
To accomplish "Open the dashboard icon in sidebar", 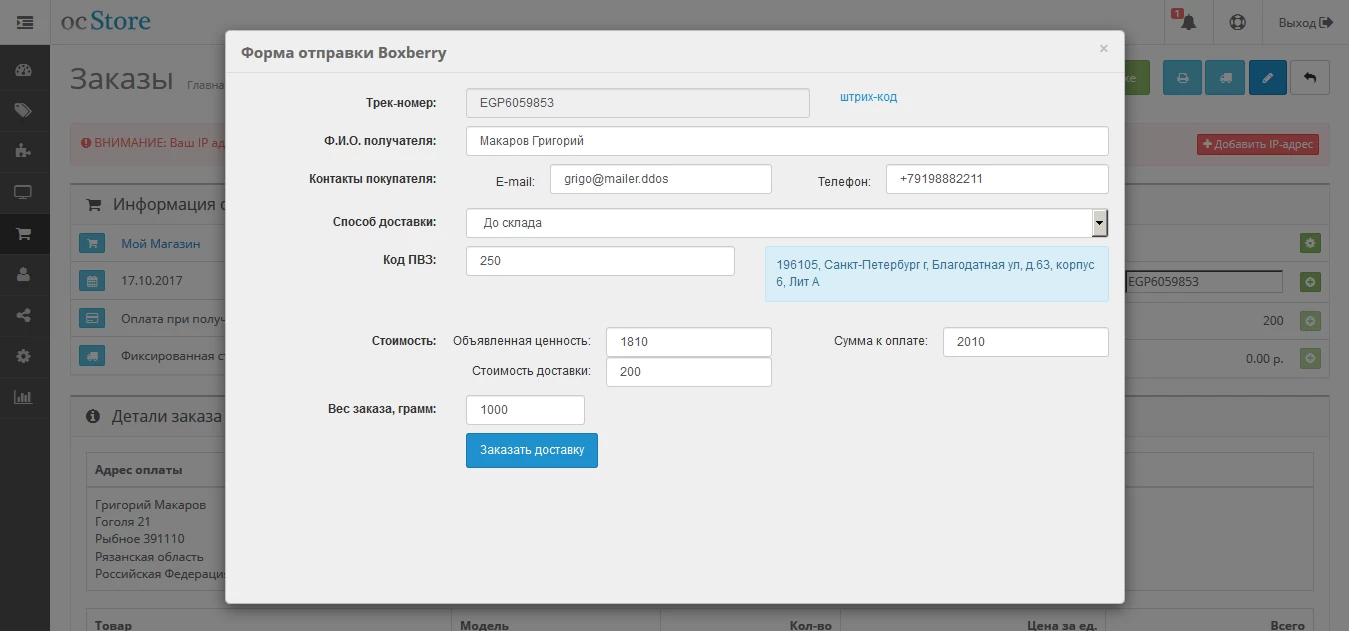I will click(24, 71).
